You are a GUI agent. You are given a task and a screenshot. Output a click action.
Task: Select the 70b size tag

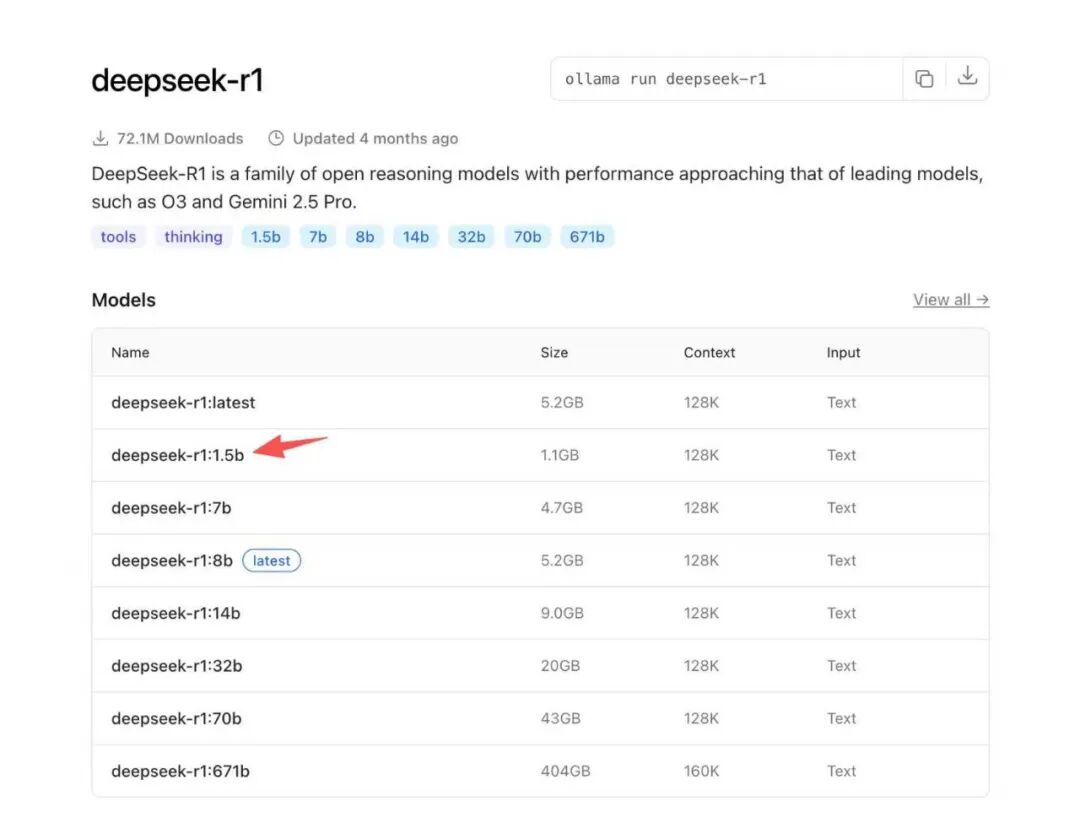[527, 237]
